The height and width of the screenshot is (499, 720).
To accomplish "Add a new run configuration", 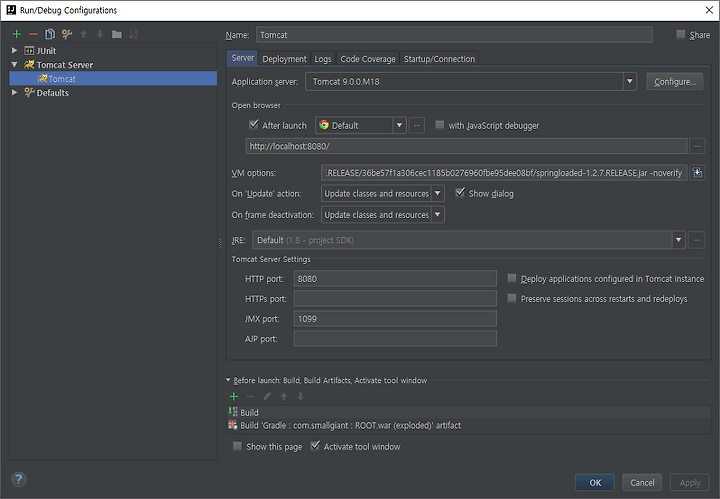I will [17, 34].
